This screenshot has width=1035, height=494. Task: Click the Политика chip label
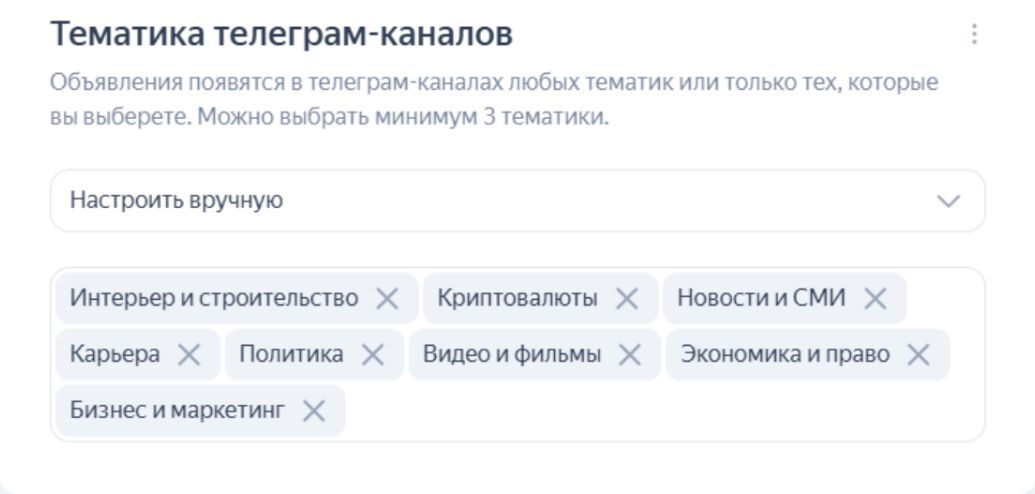291,354
